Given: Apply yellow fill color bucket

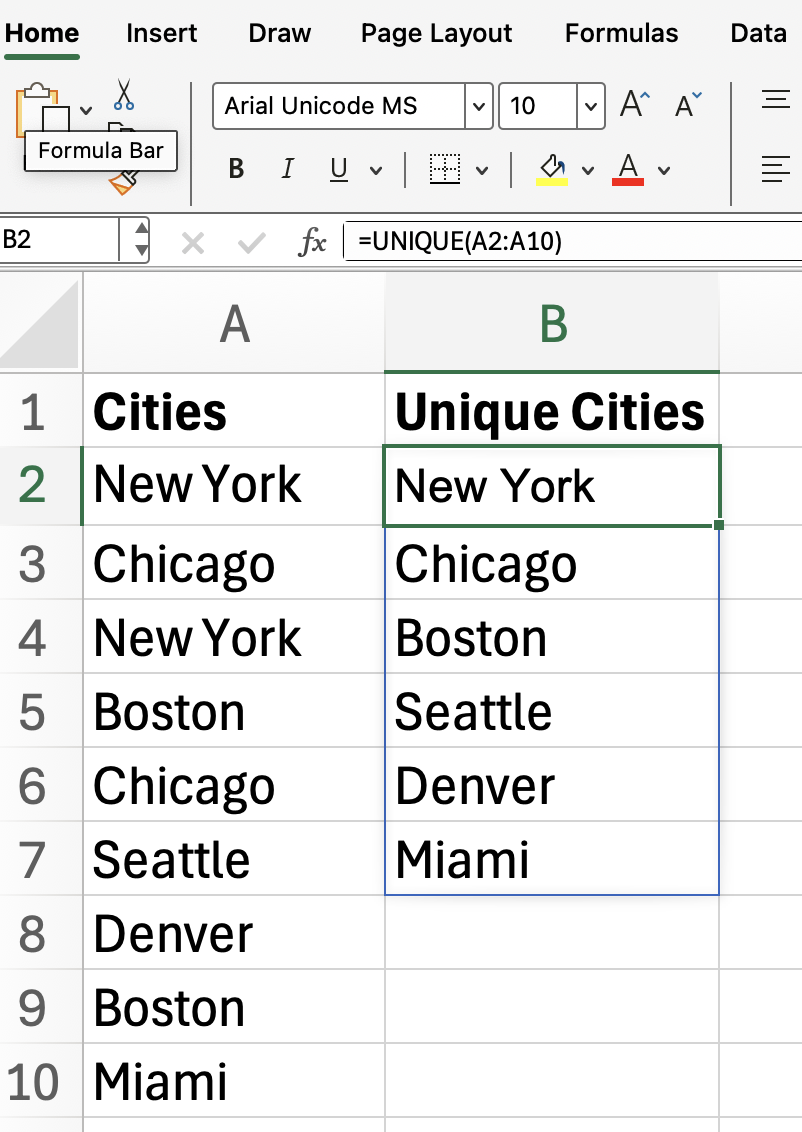Looking at the screenshot, I should pos(552,170).
